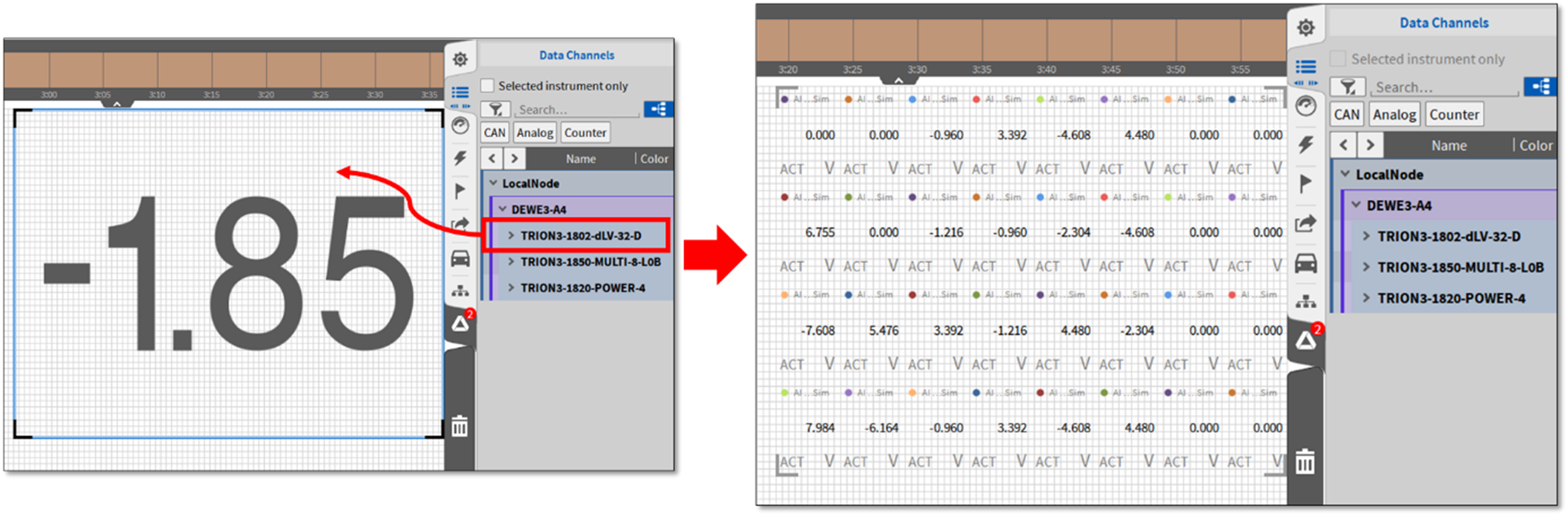Collapse the DEWE3-A4 node in the left panel
Screen dimensions: 1568x516
point(503,209)
